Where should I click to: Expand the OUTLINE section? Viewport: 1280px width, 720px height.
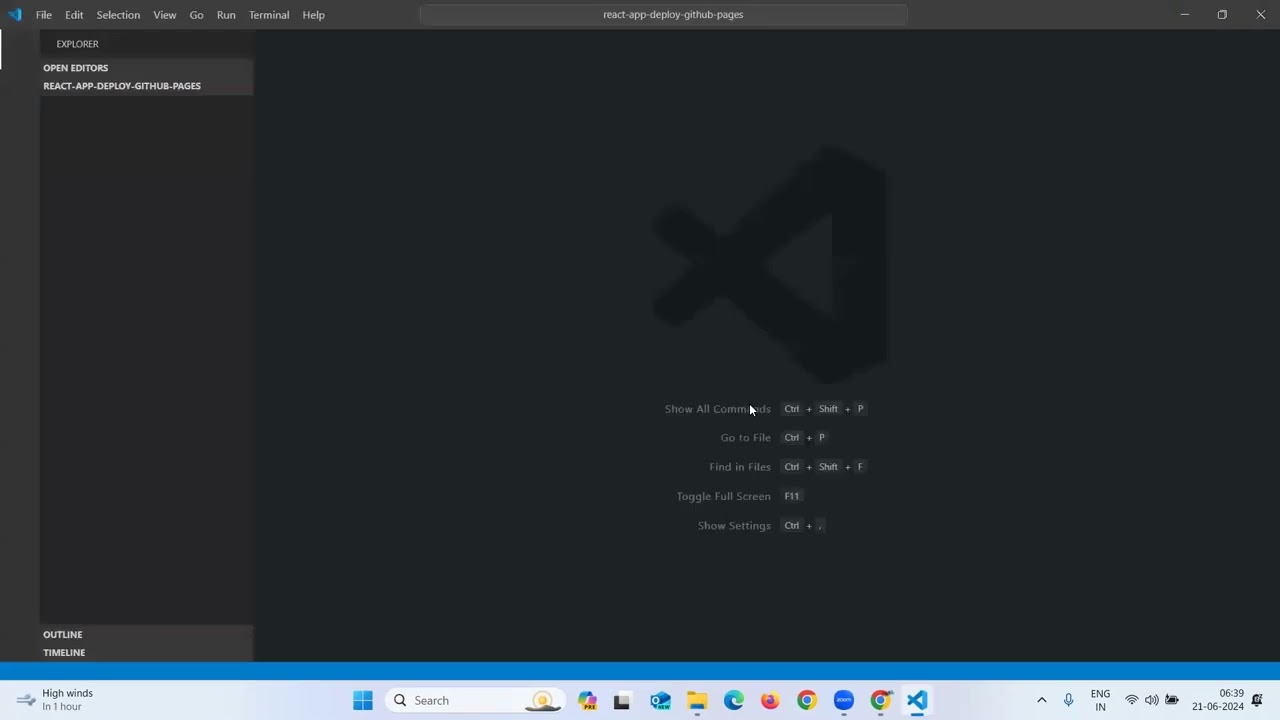tap(146, 635)
